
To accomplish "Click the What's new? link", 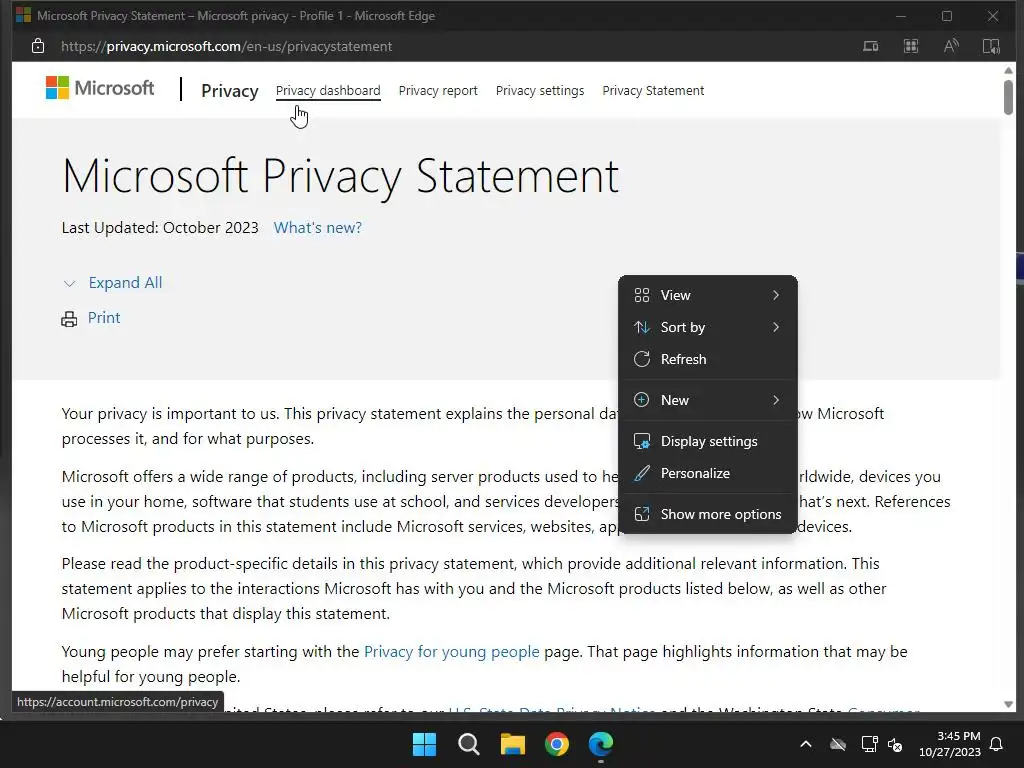I will pyautogui.click(x=317, y=228).
